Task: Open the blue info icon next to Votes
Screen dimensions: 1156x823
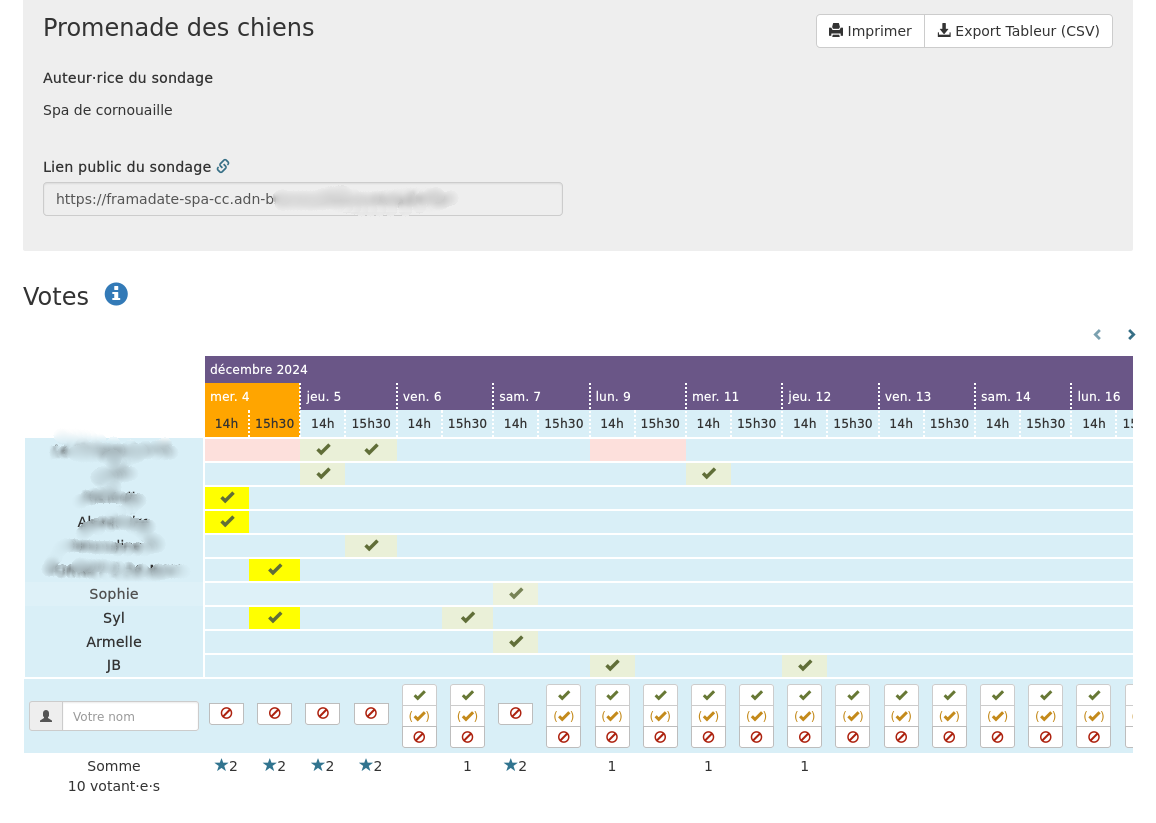Action: tap(116, 294)
